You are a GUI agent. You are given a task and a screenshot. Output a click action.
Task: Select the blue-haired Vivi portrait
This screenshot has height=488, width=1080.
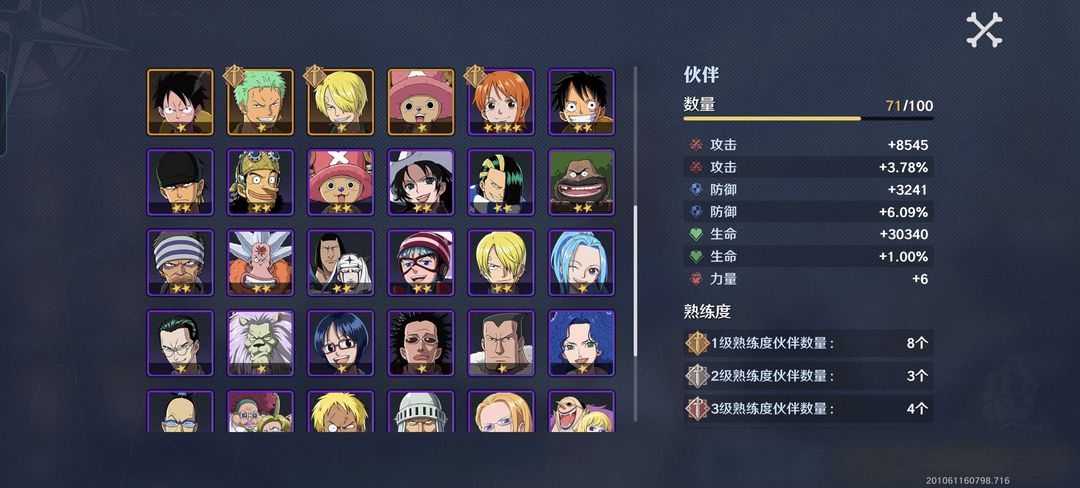[581, 262]
